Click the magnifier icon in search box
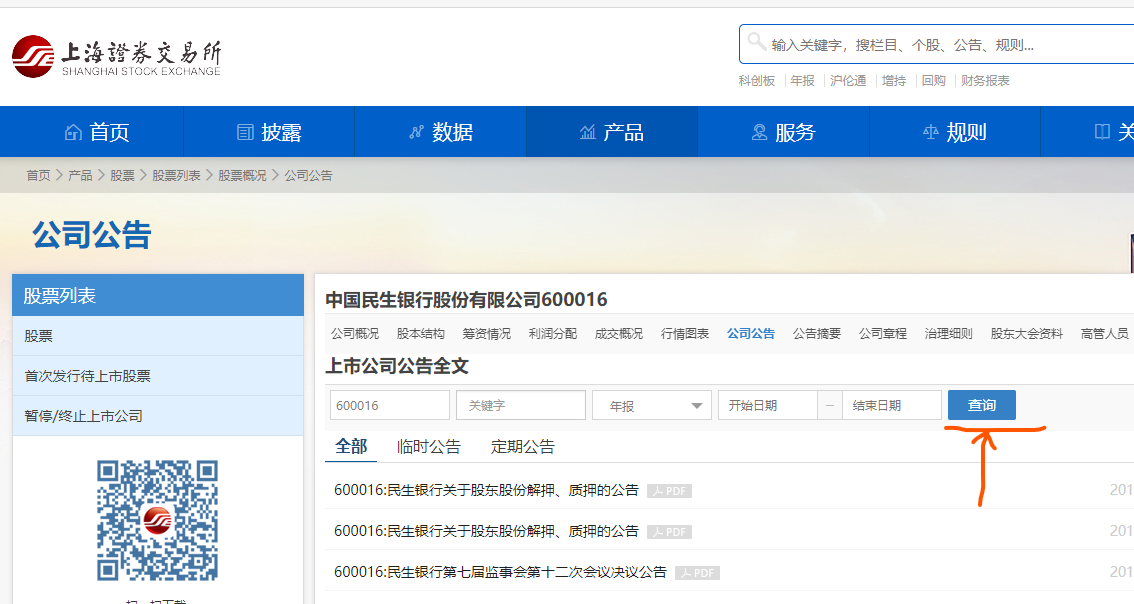Screen dimensions: 1134x604 [x=756, y=42]
